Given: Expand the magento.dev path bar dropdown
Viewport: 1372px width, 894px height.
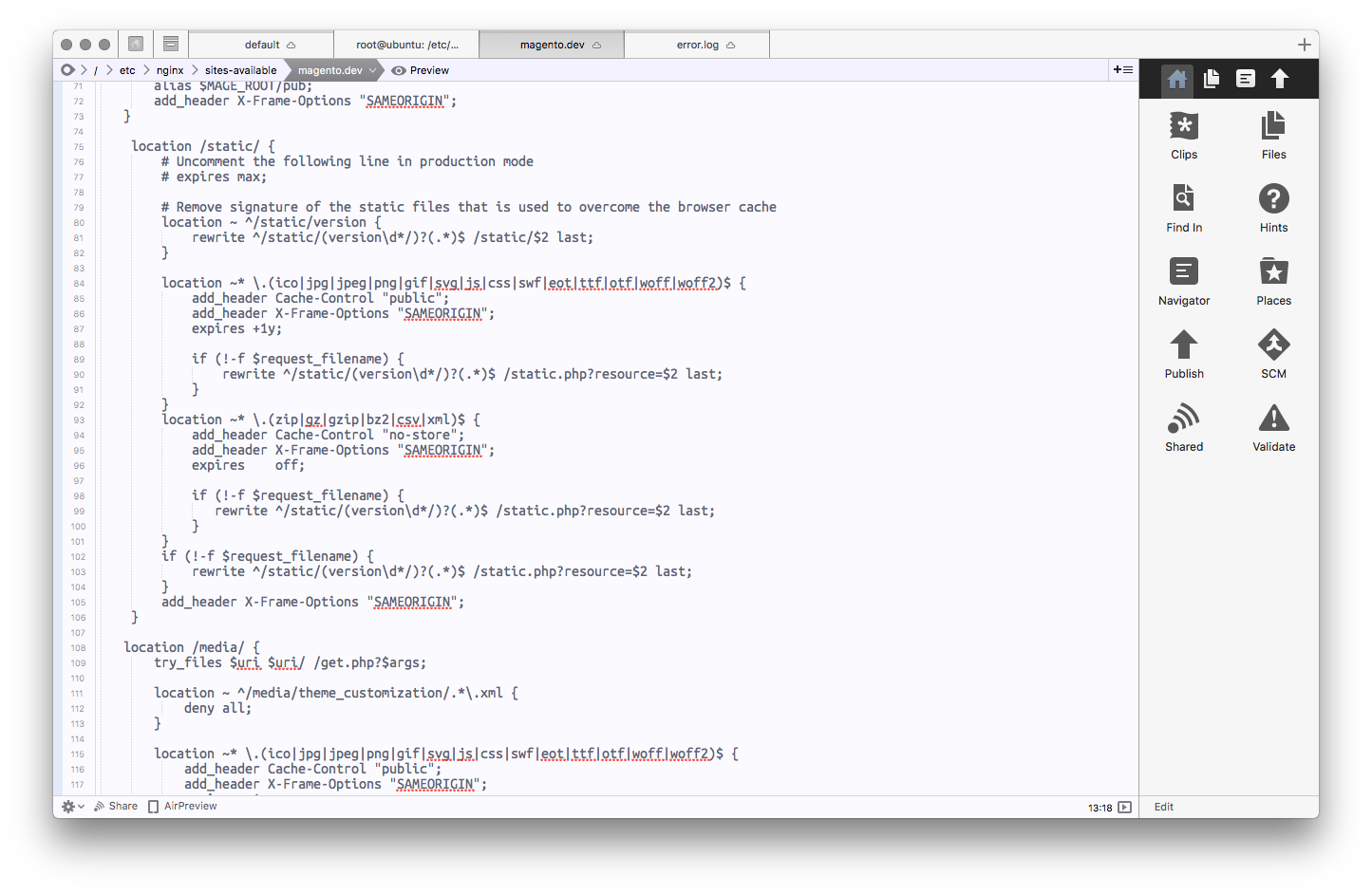Looking at the screenshot, I should 373,70.
